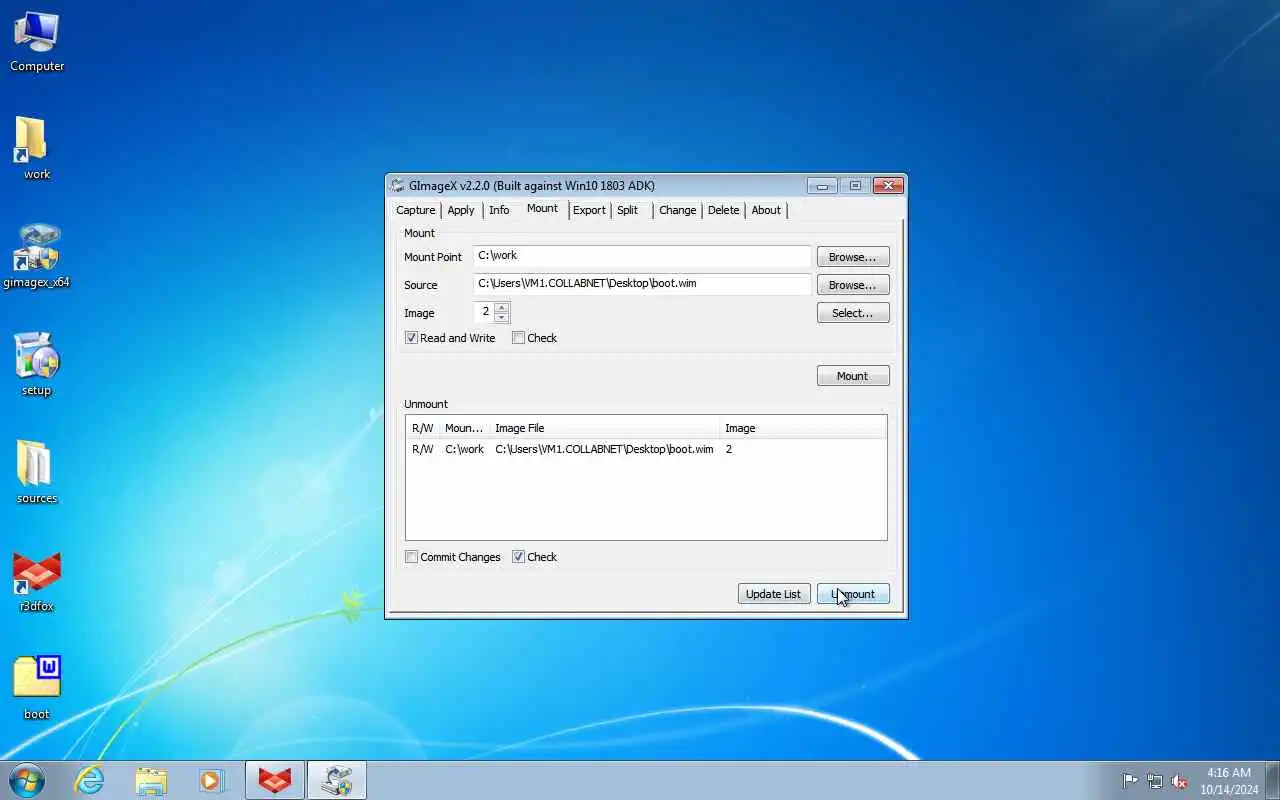Image resolution: width=1280 pixels, height=800 pixels.
Task: Select the Mount tab
Action: click(x=542, y=208)
